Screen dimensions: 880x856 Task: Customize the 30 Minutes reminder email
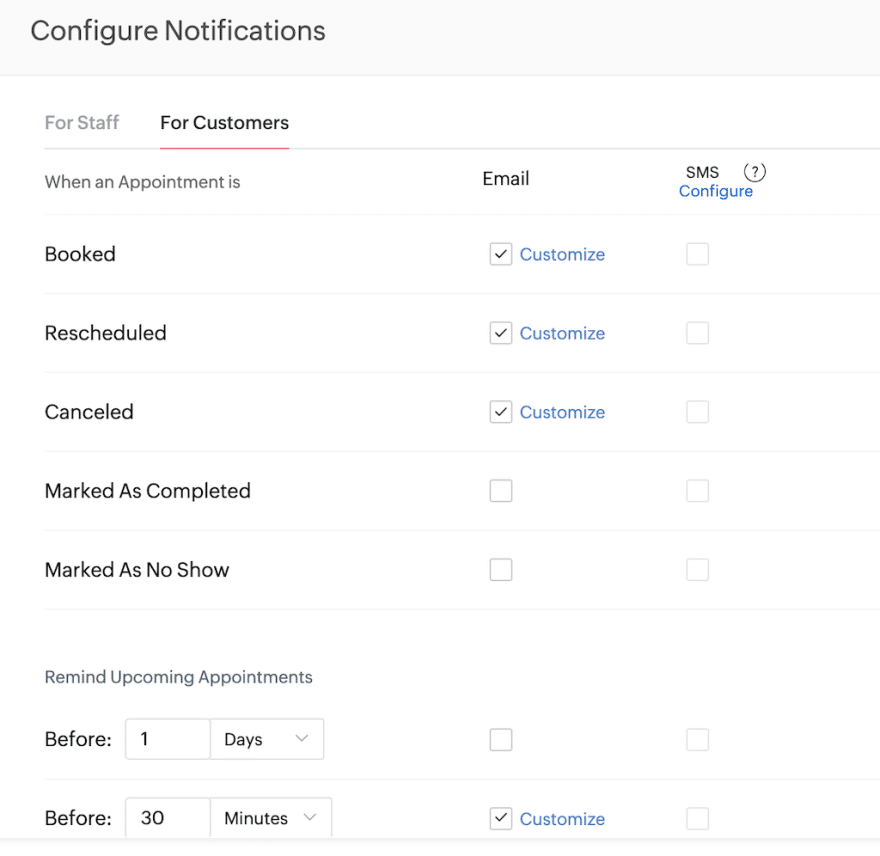click(562, 818)
